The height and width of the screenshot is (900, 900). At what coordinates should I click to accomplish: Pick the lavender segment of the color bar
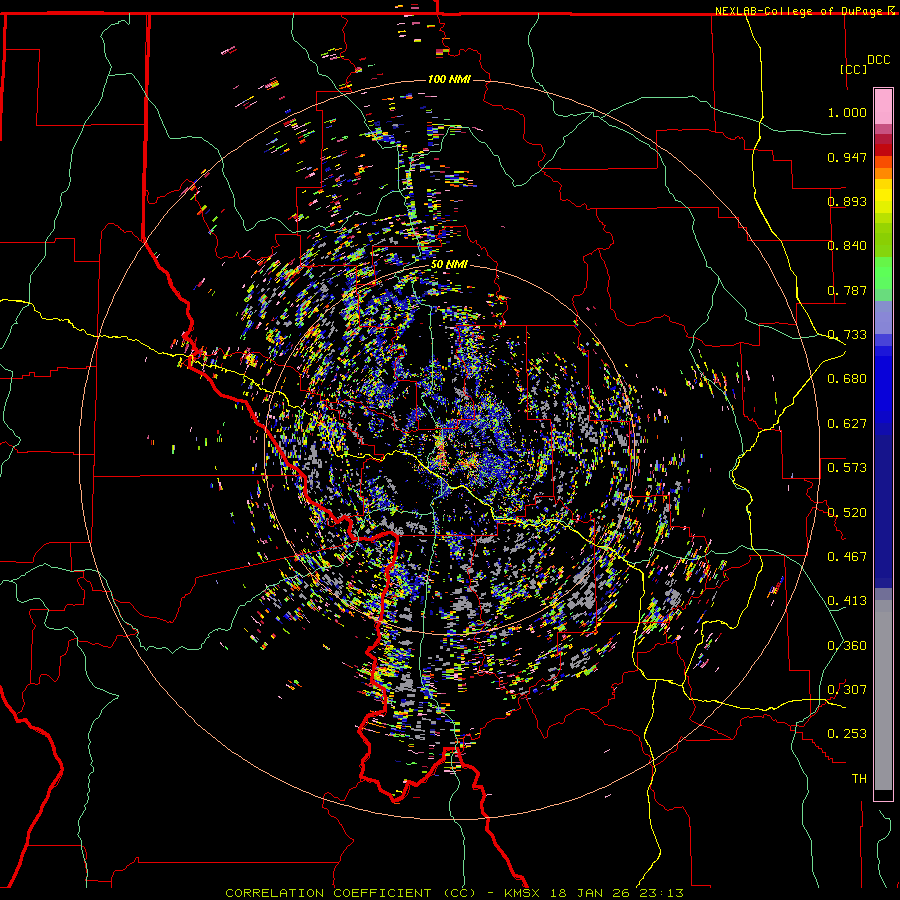point(883,319)
